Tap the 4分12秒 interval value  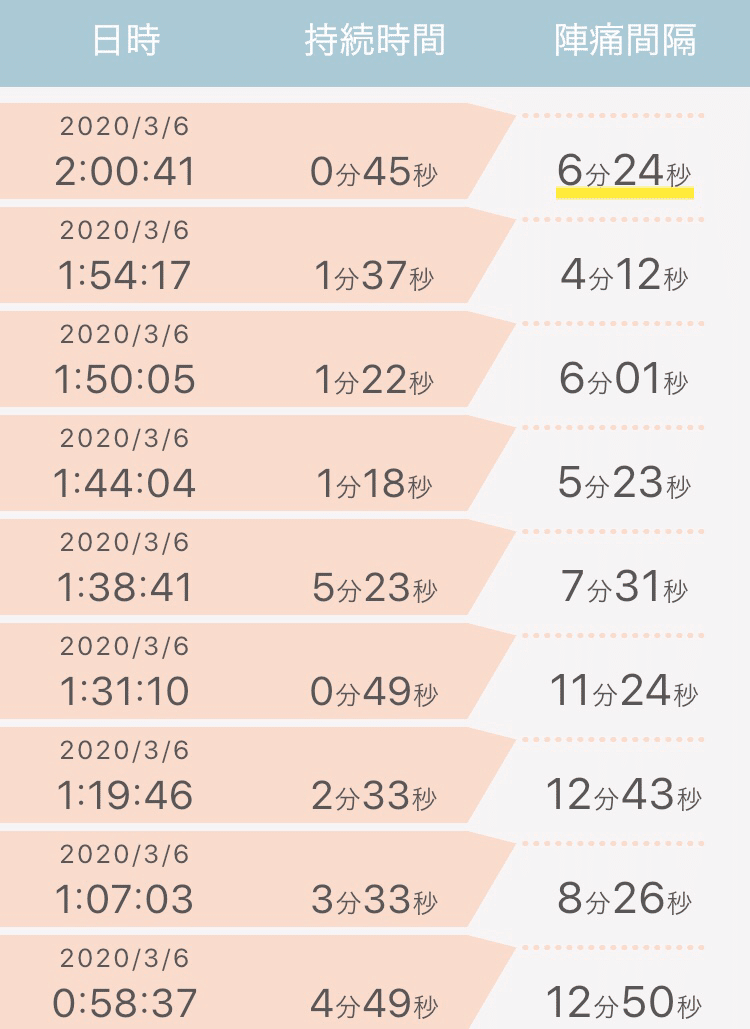pos(624,275)
